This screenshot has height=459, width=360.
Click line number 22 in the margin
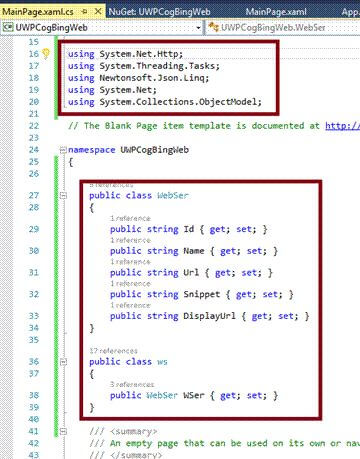pos(34,126)
